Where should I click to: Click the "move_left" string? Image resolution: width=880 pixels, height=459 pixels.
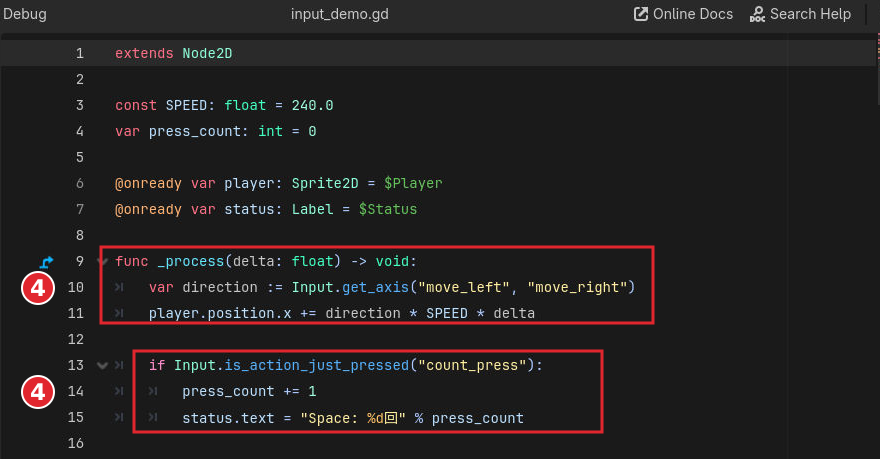click(464, 287)
